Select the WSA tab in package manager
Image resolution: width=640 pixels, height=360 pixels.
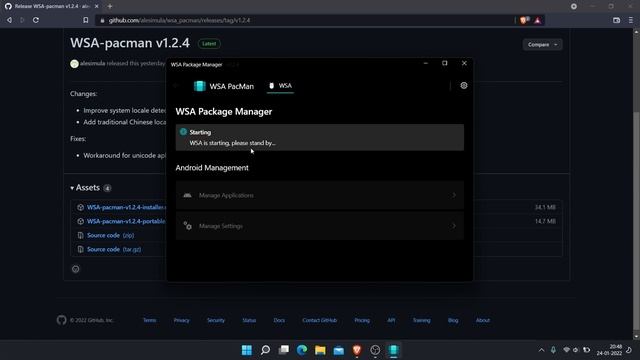click(x=280, y=86)
